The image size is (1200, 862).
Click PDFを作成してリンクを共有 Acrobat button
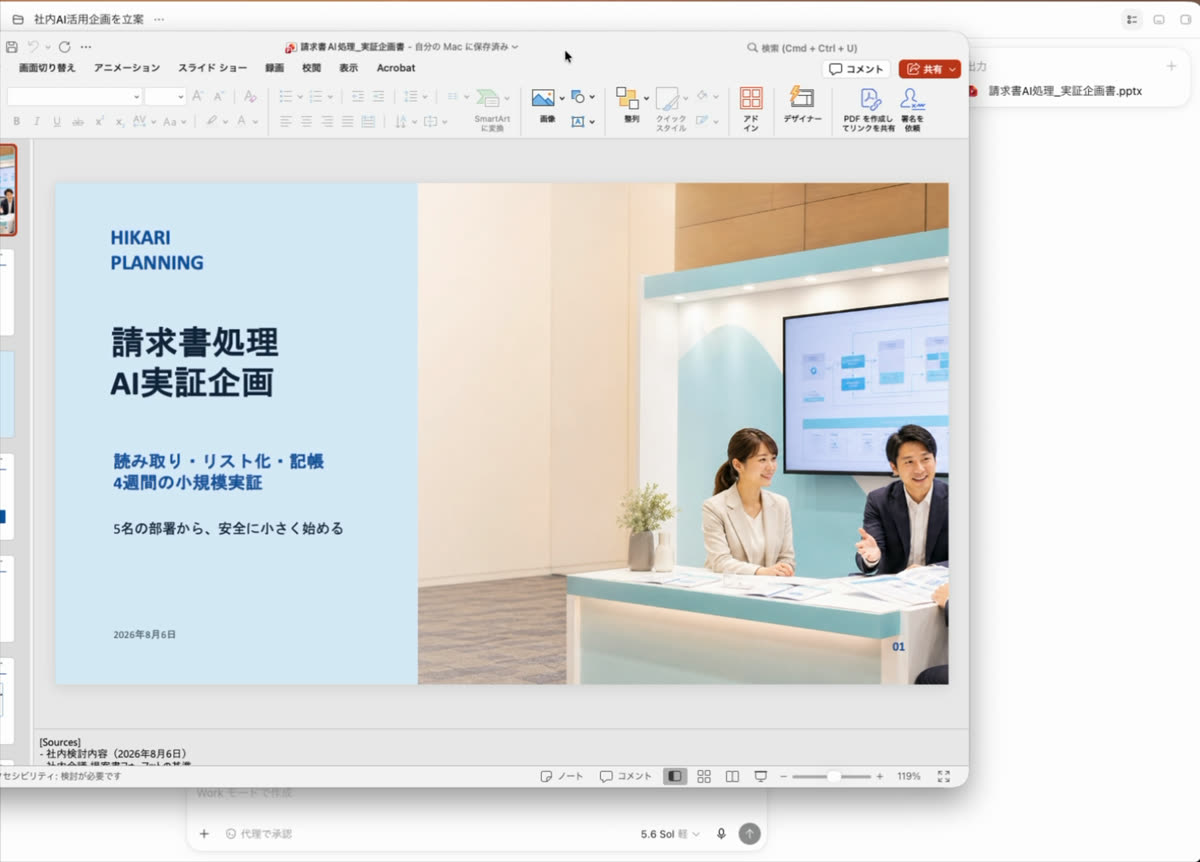868,109
